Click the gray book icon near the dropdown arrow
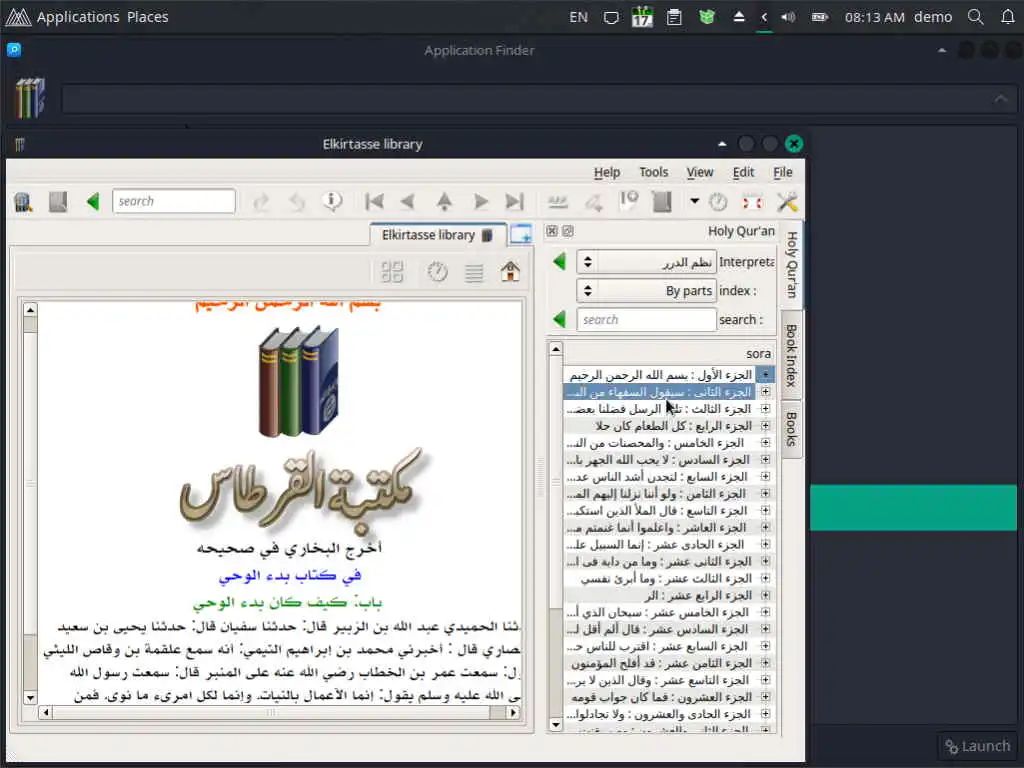 click(662, 202)
